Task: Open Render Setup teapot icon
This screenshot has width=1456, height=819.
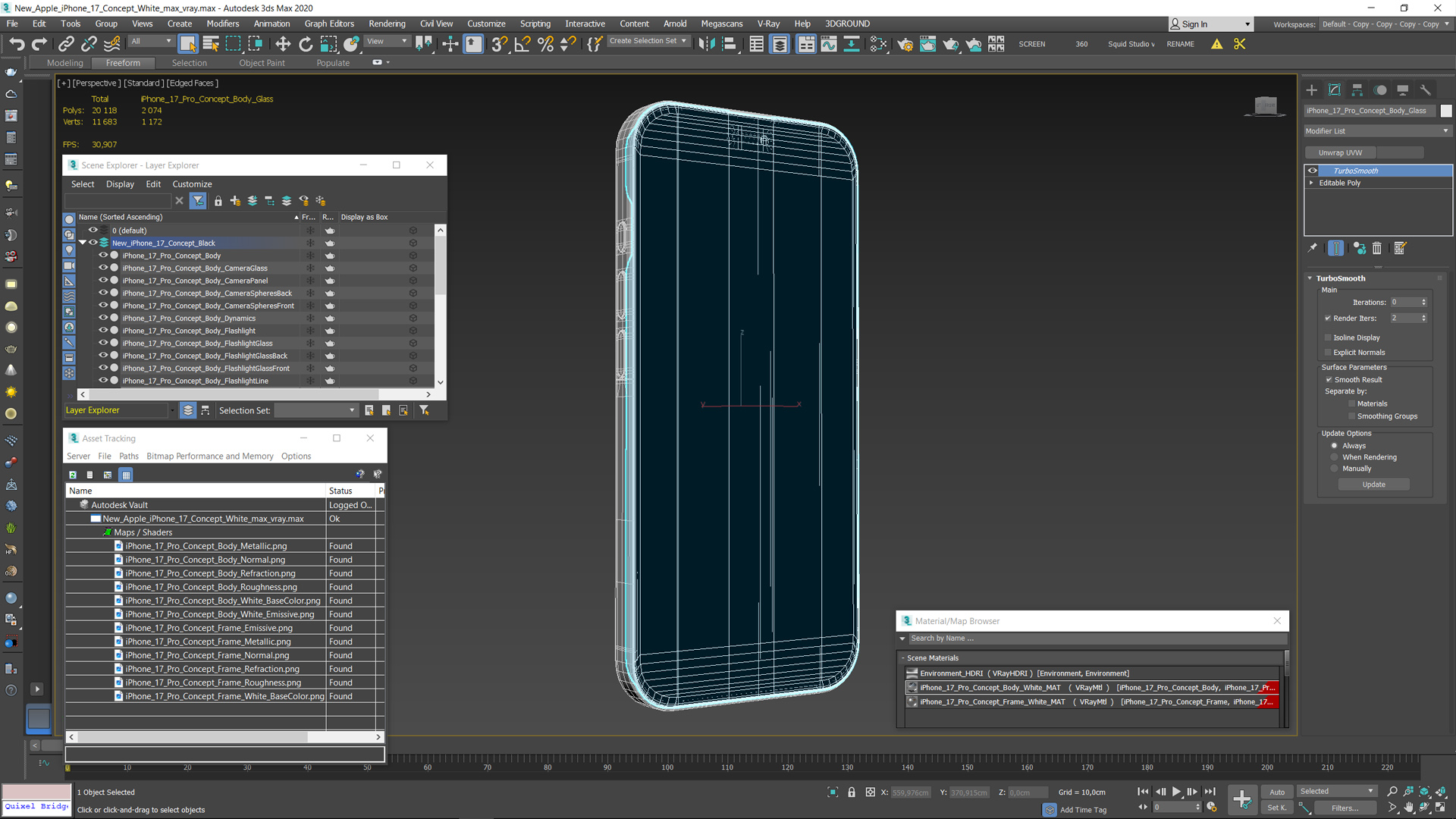Action: tap(905, 44)
